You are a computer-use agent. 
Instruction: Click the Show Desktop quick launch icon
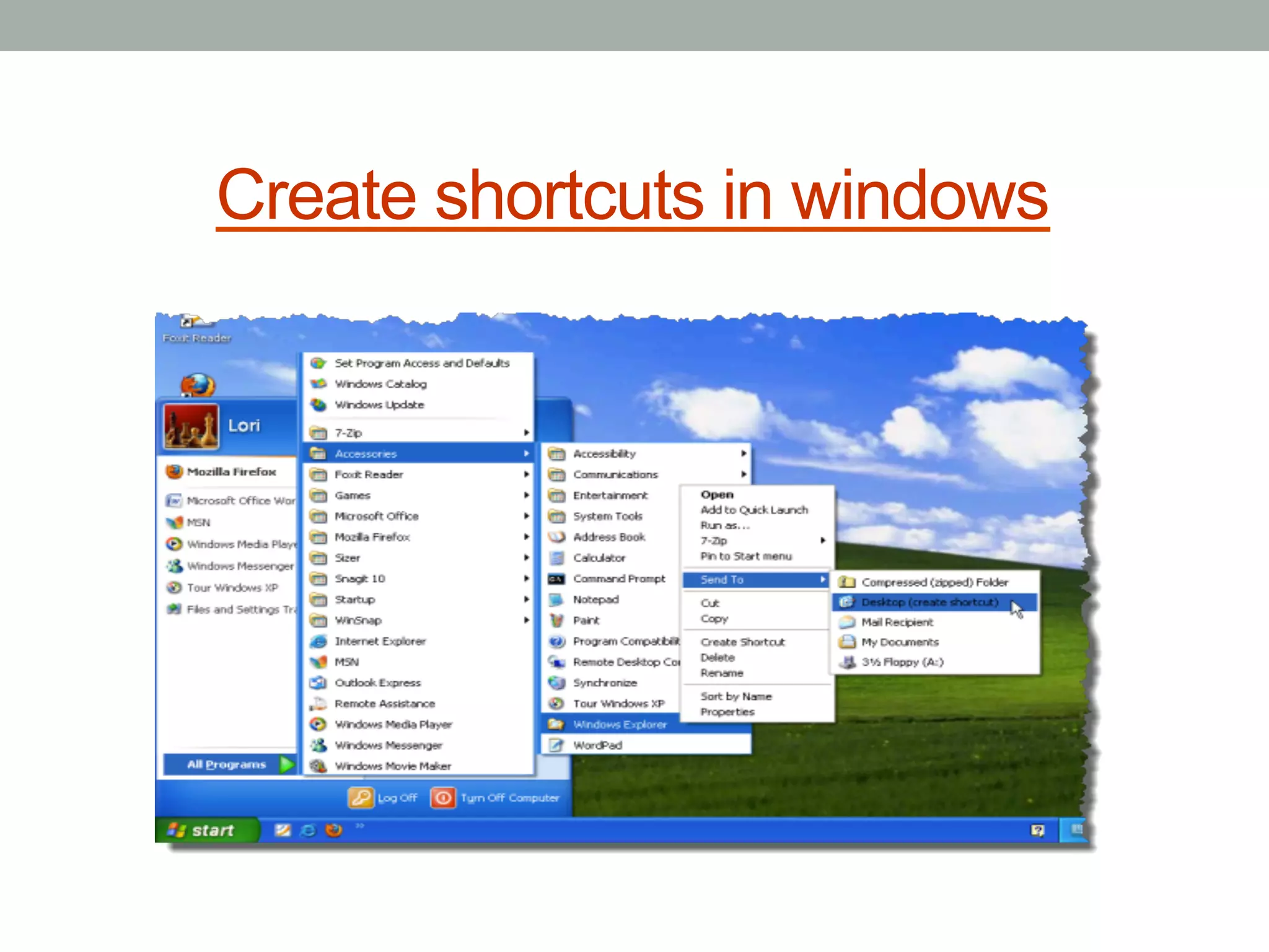coord(283,830)
